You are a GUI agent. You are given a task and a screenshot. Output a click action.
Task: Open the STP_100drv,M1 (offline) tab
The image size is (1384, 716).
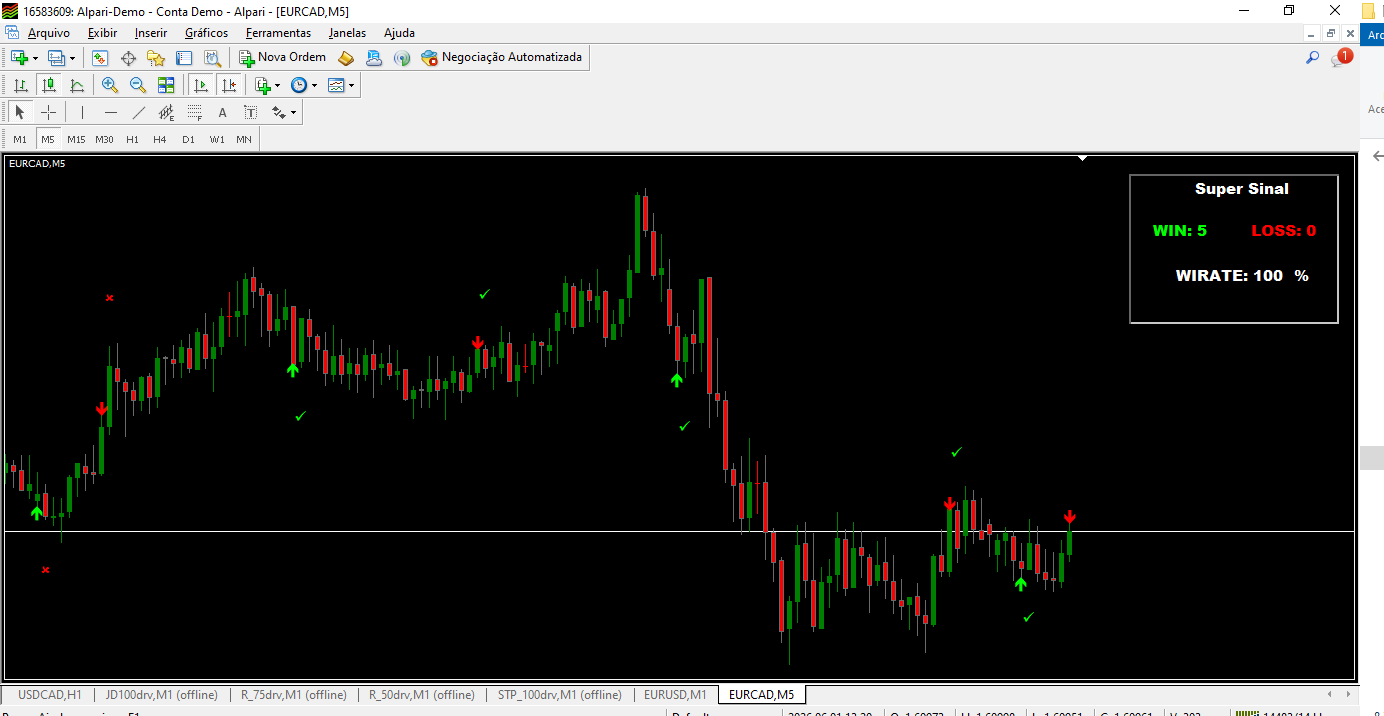[559, 695]
